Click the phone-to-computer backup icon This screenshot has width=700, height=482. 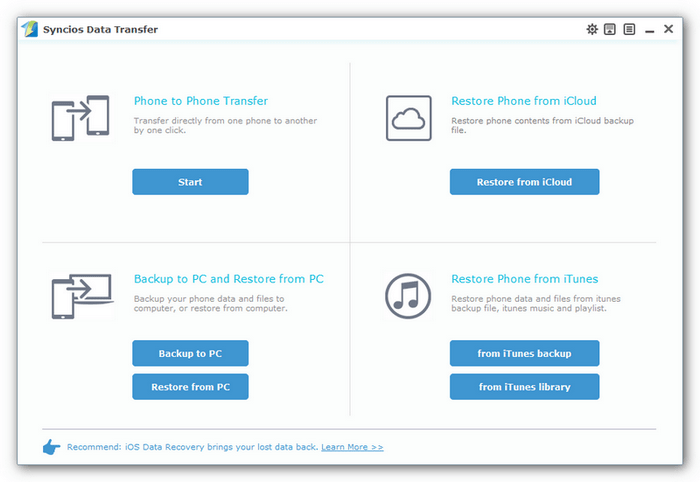[x=82, y=296]
